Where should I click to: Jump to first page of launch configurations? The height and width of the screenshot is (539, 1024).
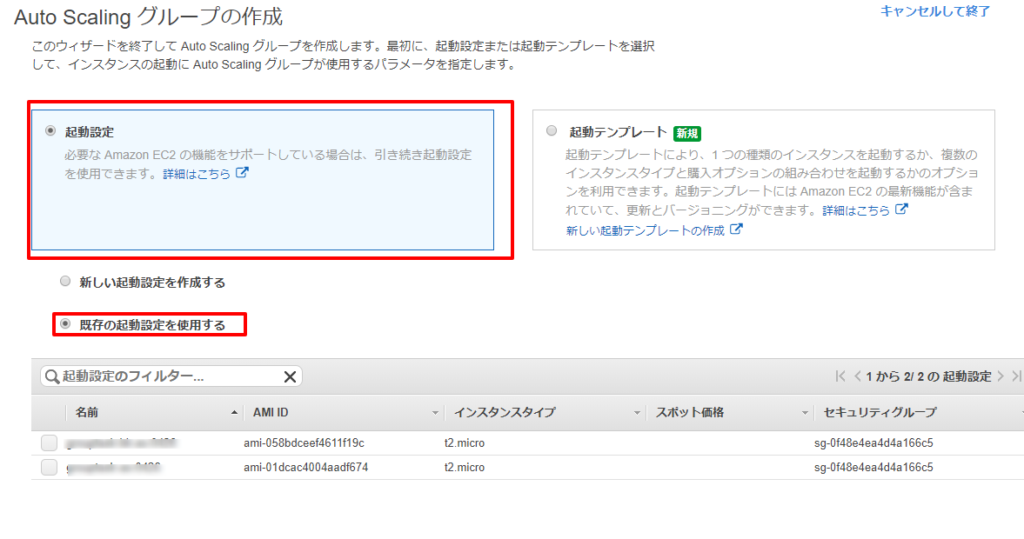coord(841,377)
